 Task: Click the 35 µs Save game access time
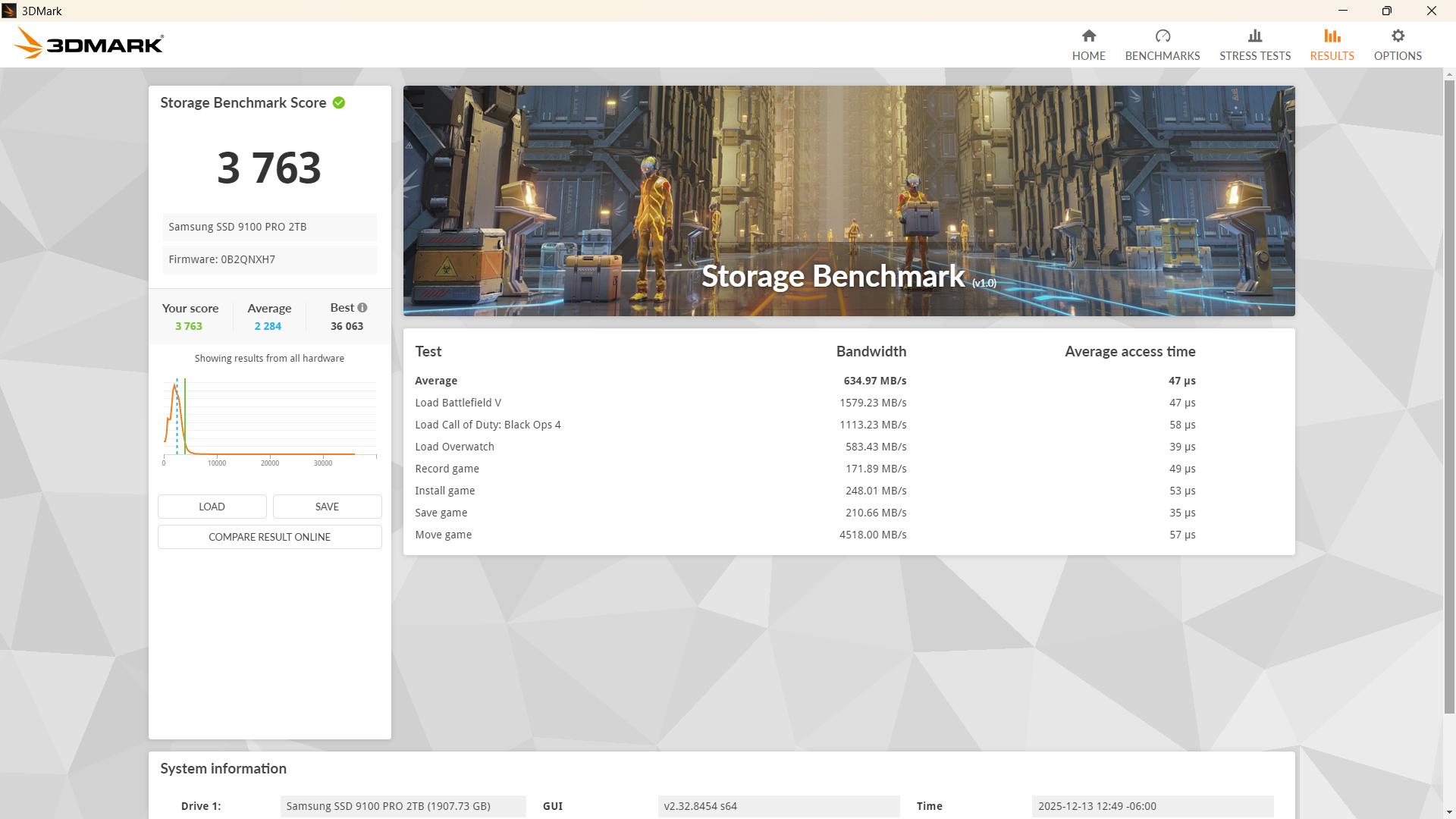[1182, 513]
